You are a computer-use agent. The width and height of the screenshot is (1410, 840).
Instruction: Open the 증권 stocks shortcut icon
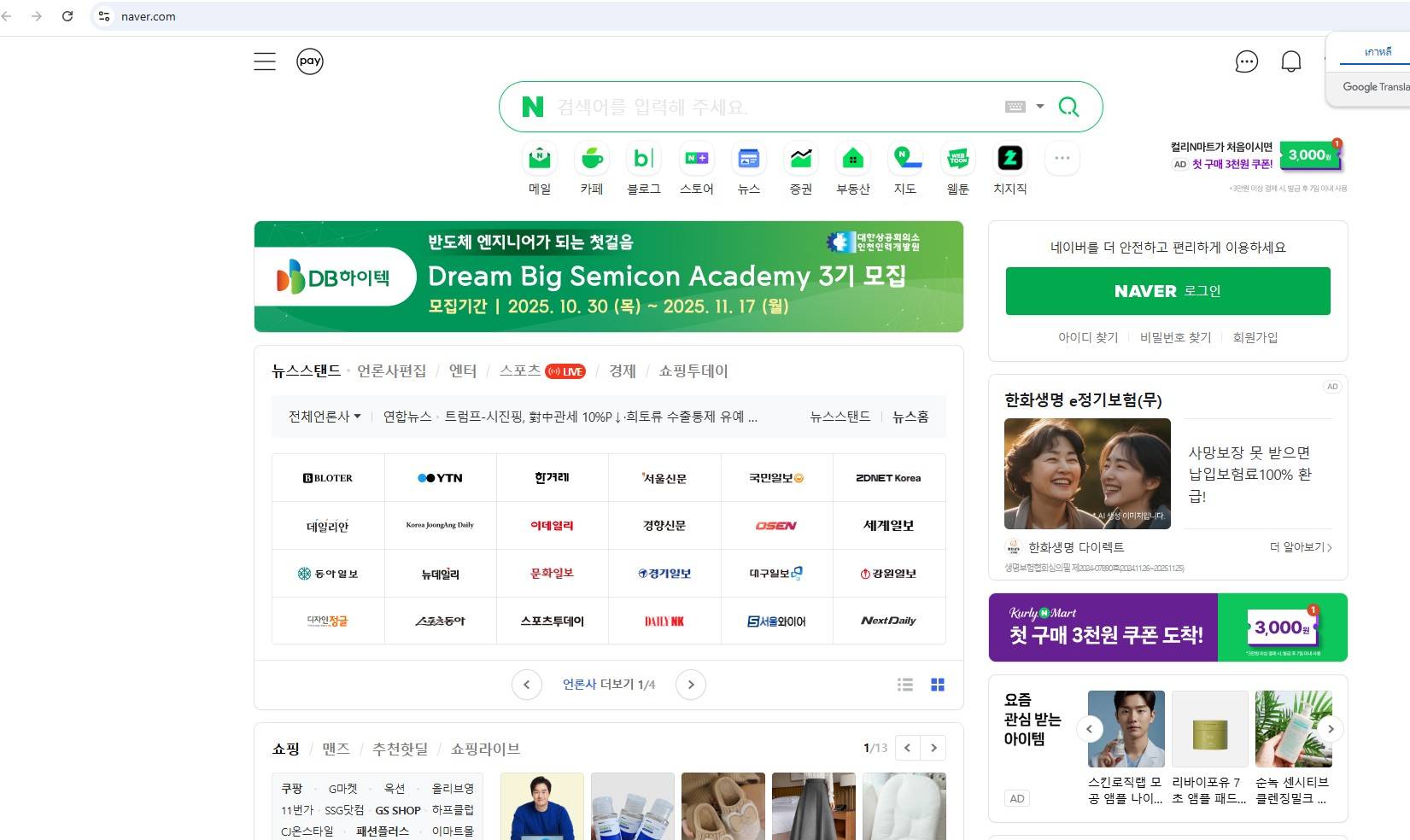[x=801, y=158]
